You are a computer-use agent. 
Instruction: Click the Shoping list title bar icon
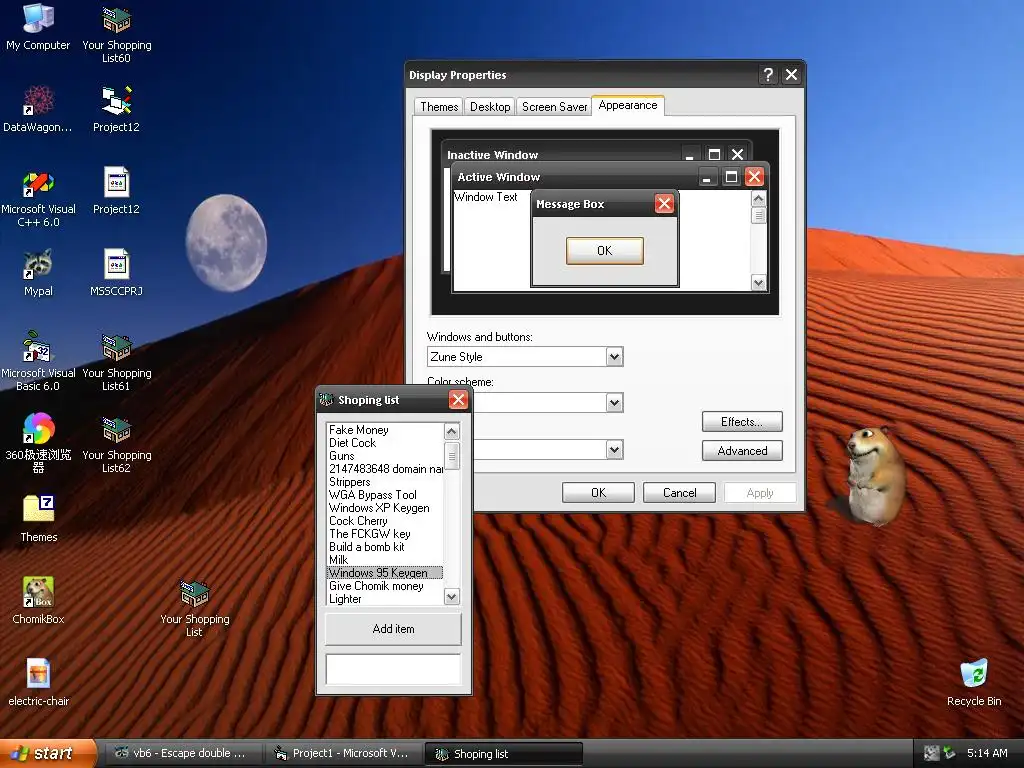tap(326, 400)
